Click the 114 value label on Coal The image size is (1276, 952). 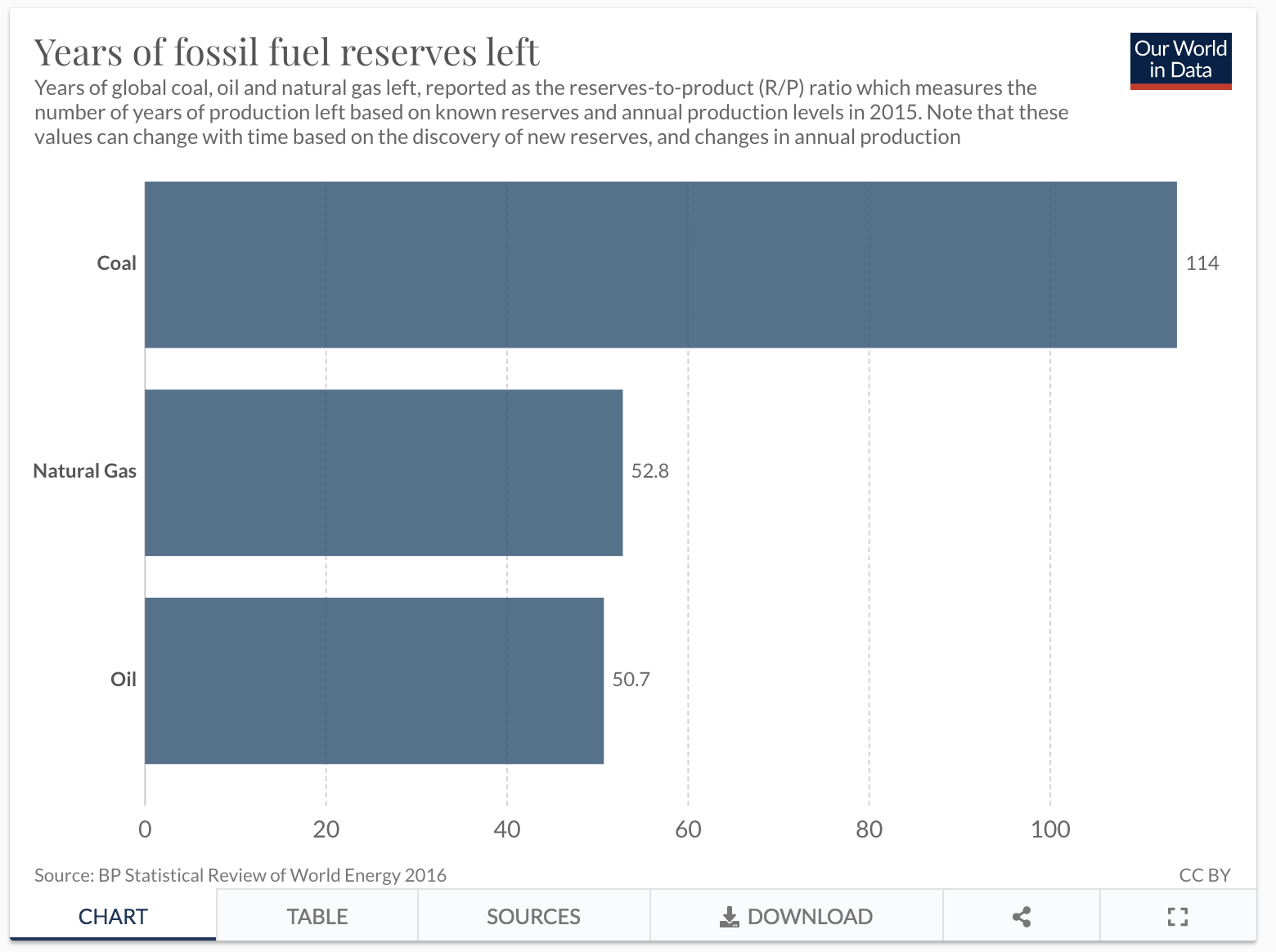click(x=1203, y=263)
